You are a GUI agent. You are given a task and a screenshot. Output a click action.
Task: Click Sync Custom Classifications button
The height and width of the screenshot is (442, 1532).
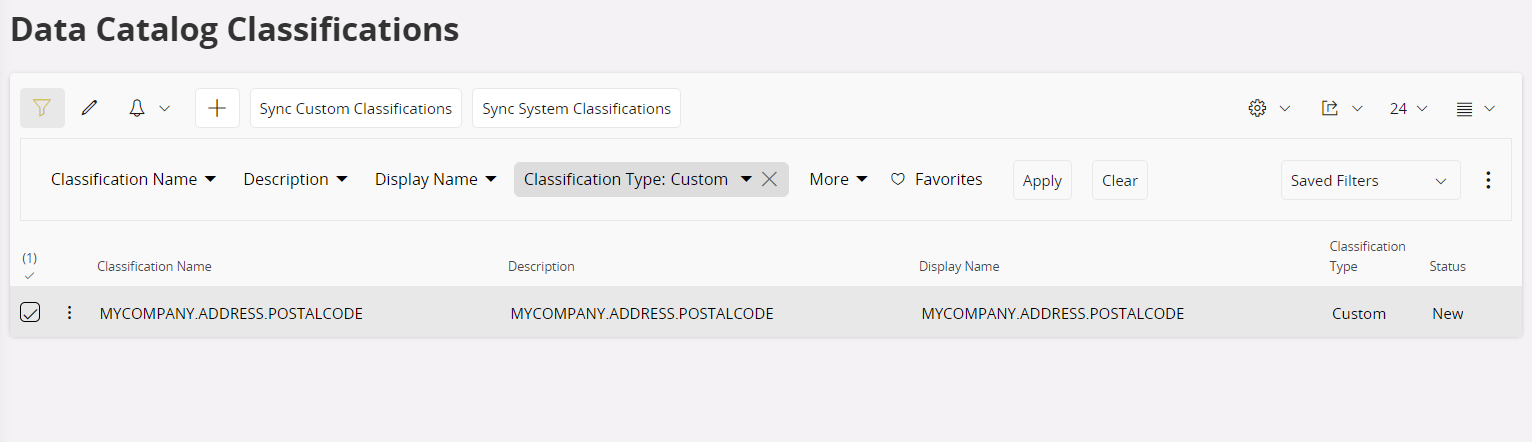click(356, 108)
